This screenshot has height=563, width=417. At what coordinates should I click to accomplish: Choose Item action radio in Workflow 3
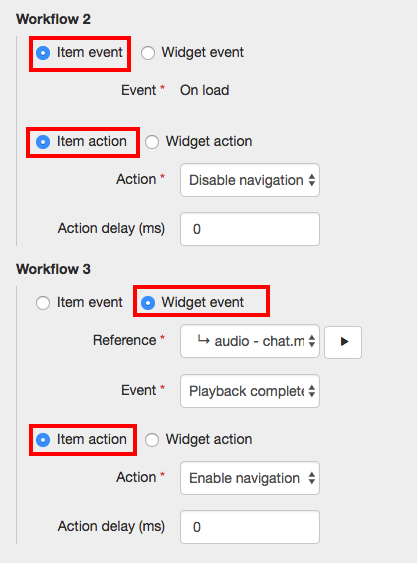click(x=43, y=440)
